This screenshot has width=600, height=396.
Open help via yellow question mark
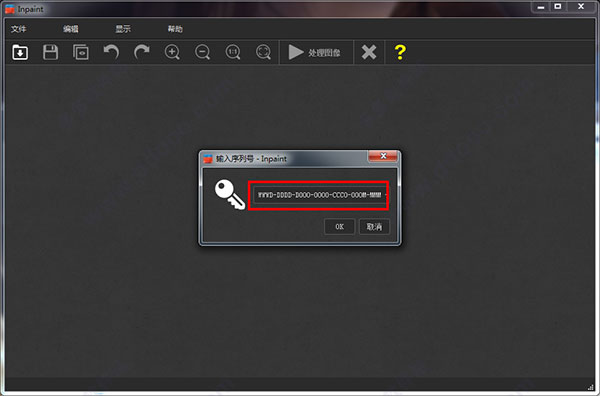[400, 52]
